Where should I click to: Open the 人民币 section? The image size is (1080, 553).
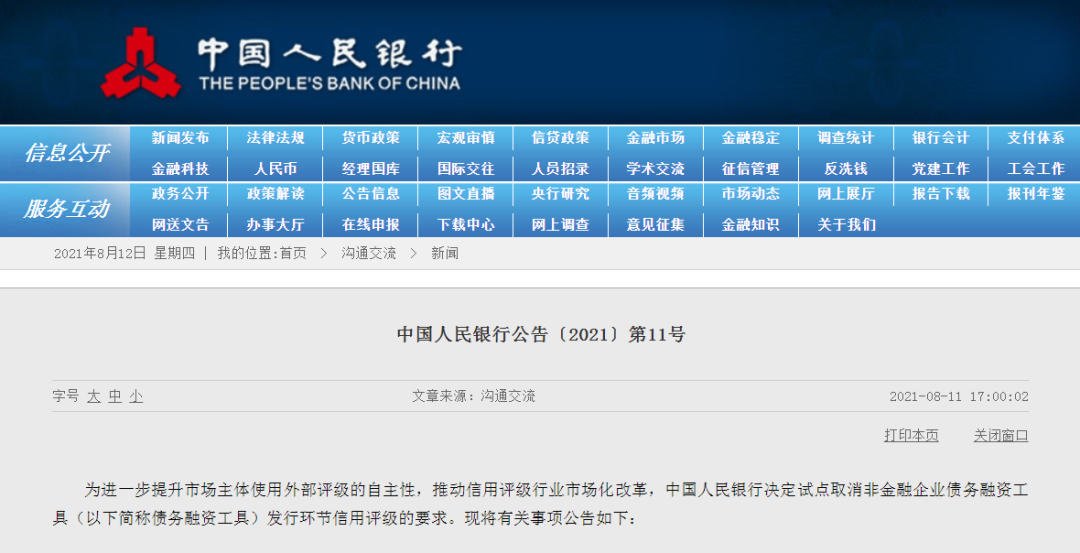[x=276, y=169]
